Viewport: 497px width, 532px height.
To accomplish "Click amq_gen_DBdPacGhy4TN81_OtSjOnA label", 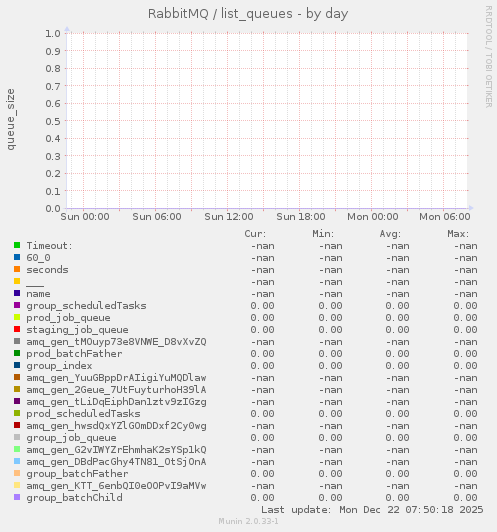I will pyautogui.click(x=116, y=462).
